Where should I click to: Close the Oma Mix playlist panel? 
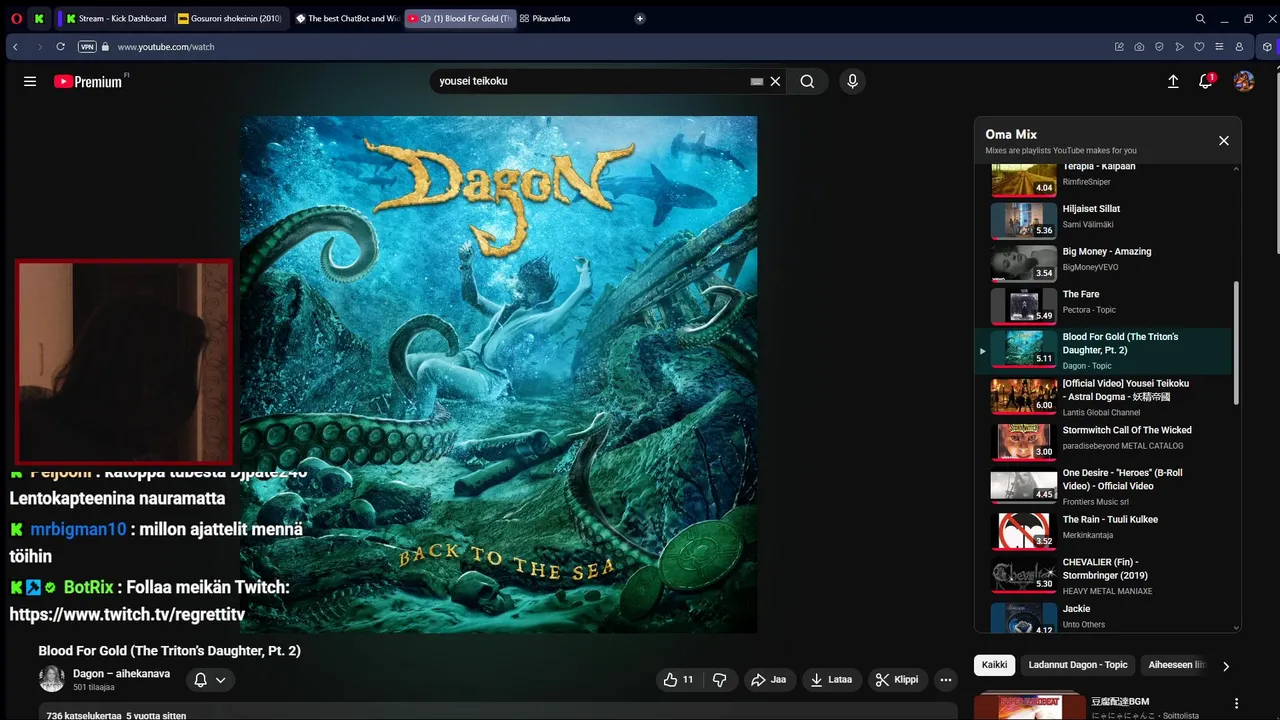tap(1223, 141)
